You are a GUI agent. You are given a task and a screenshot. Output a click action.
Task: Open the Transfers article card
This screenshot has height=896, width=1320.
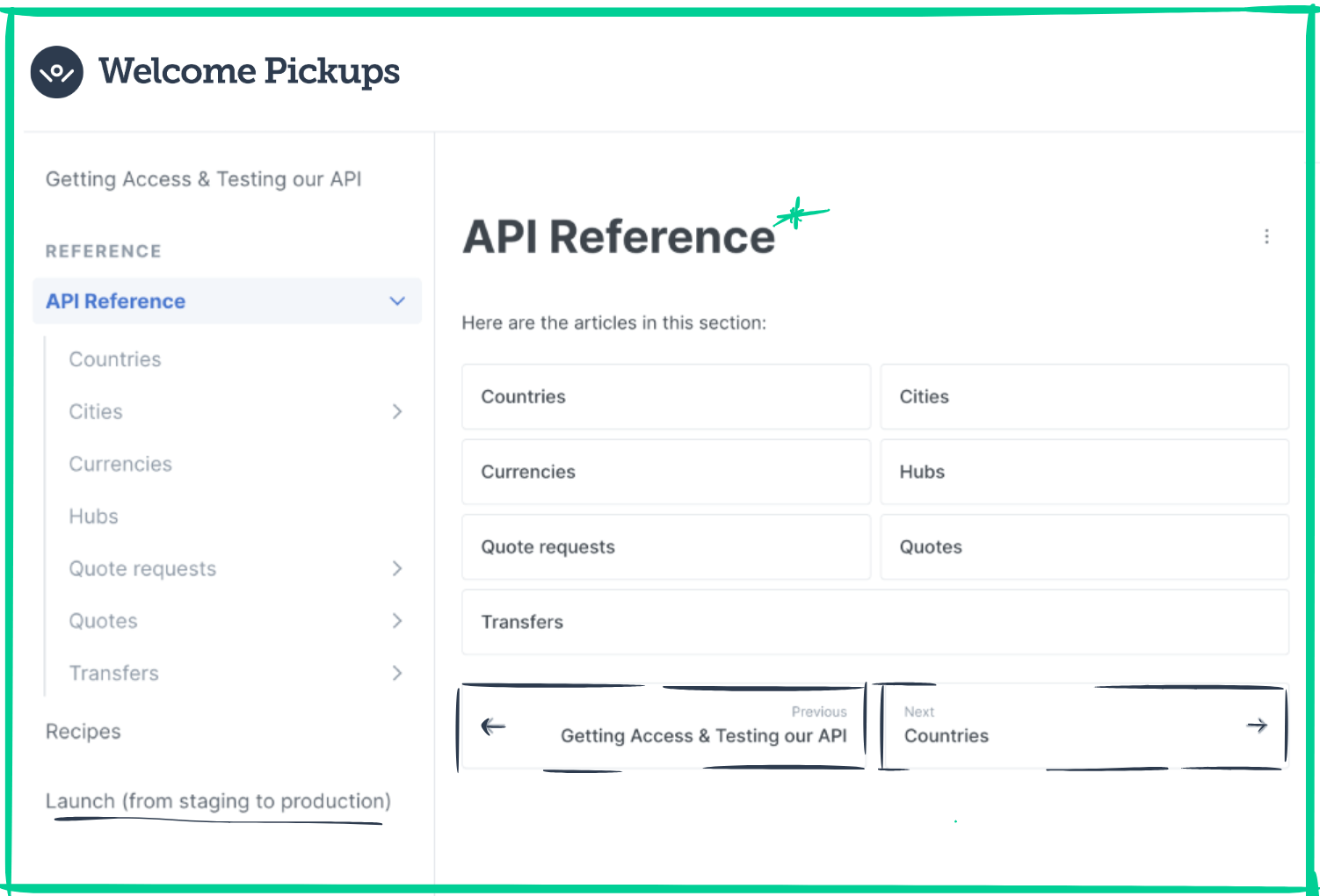(875, 622)
